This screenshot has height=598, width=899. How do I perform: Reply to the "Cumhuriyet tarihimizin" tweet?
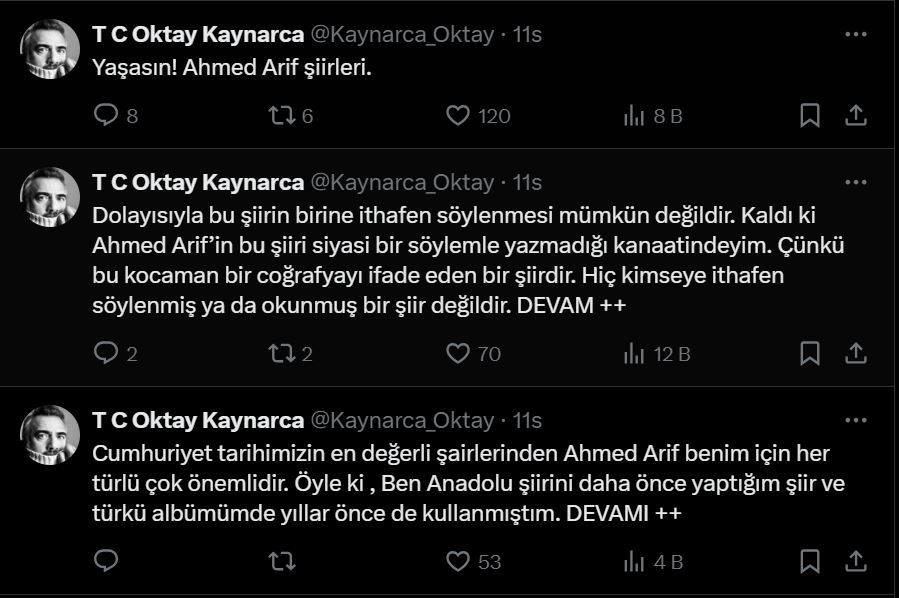pyautogui.click(x=106, y=561)
